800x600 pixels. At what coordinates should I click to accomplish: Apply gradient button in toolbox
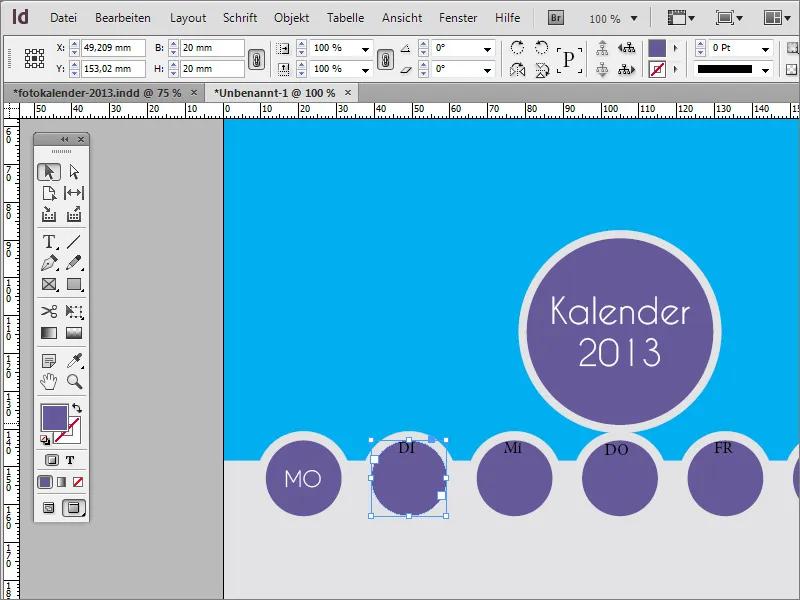click(x=62, y=482)
